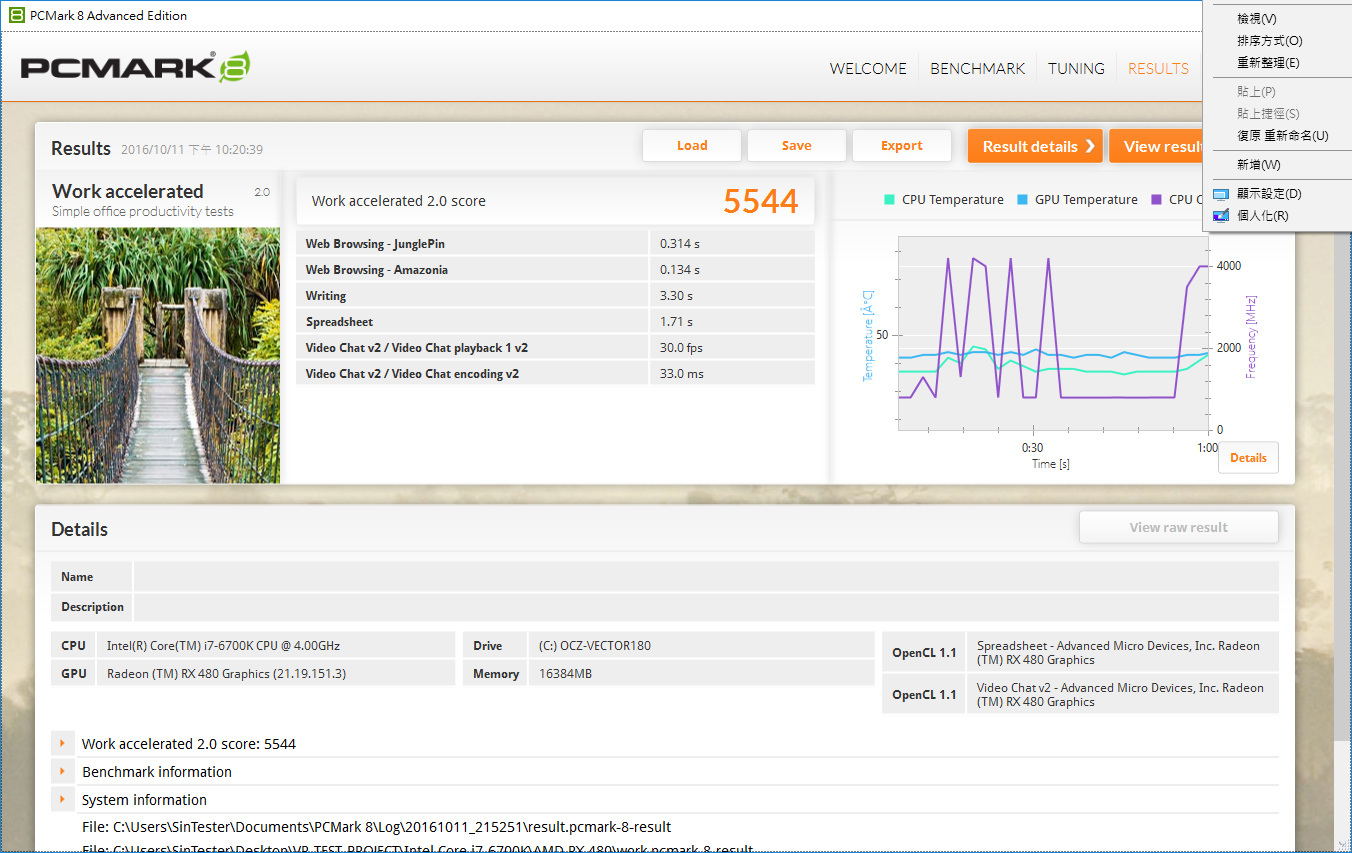Click the wooden bridge thumbnail image

click(x=158, y=355)
